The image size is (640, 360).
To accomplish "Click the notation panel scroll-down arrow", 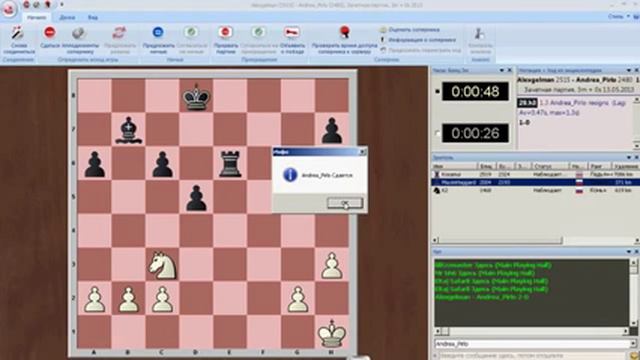I will click(x=636, y=146).
